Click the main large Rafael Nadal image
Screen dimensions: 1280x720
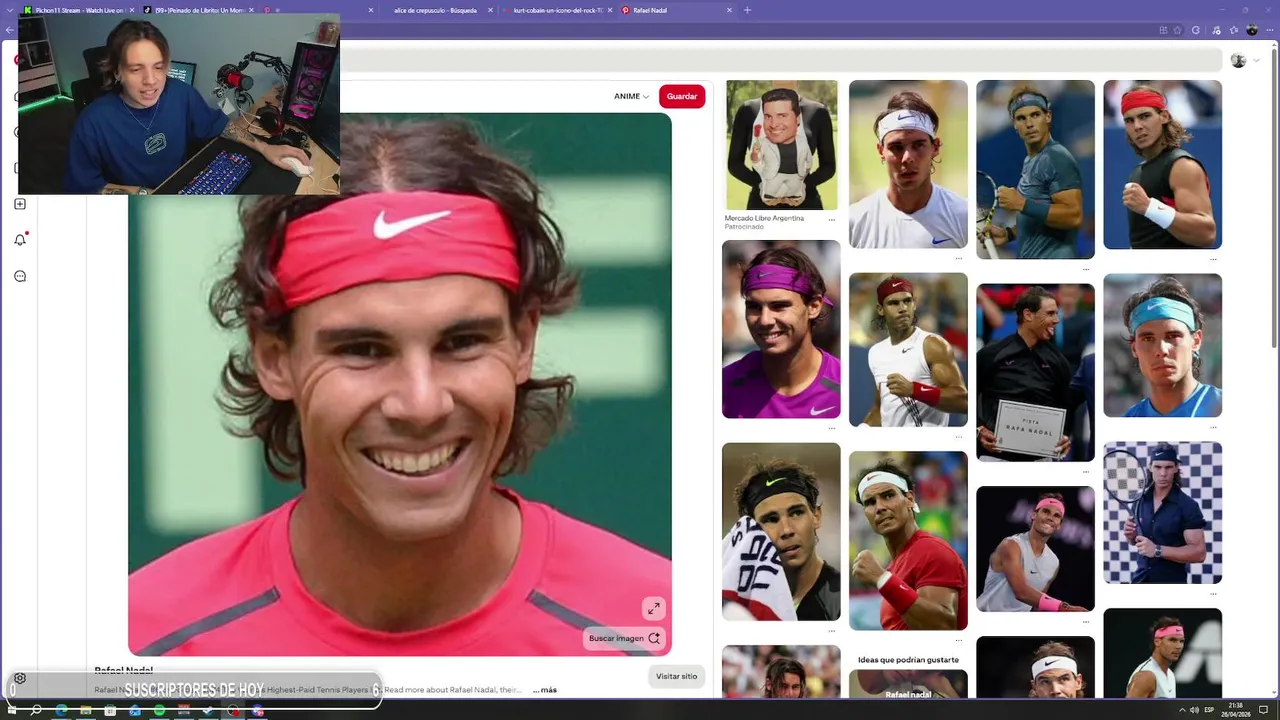click(400, 384)
